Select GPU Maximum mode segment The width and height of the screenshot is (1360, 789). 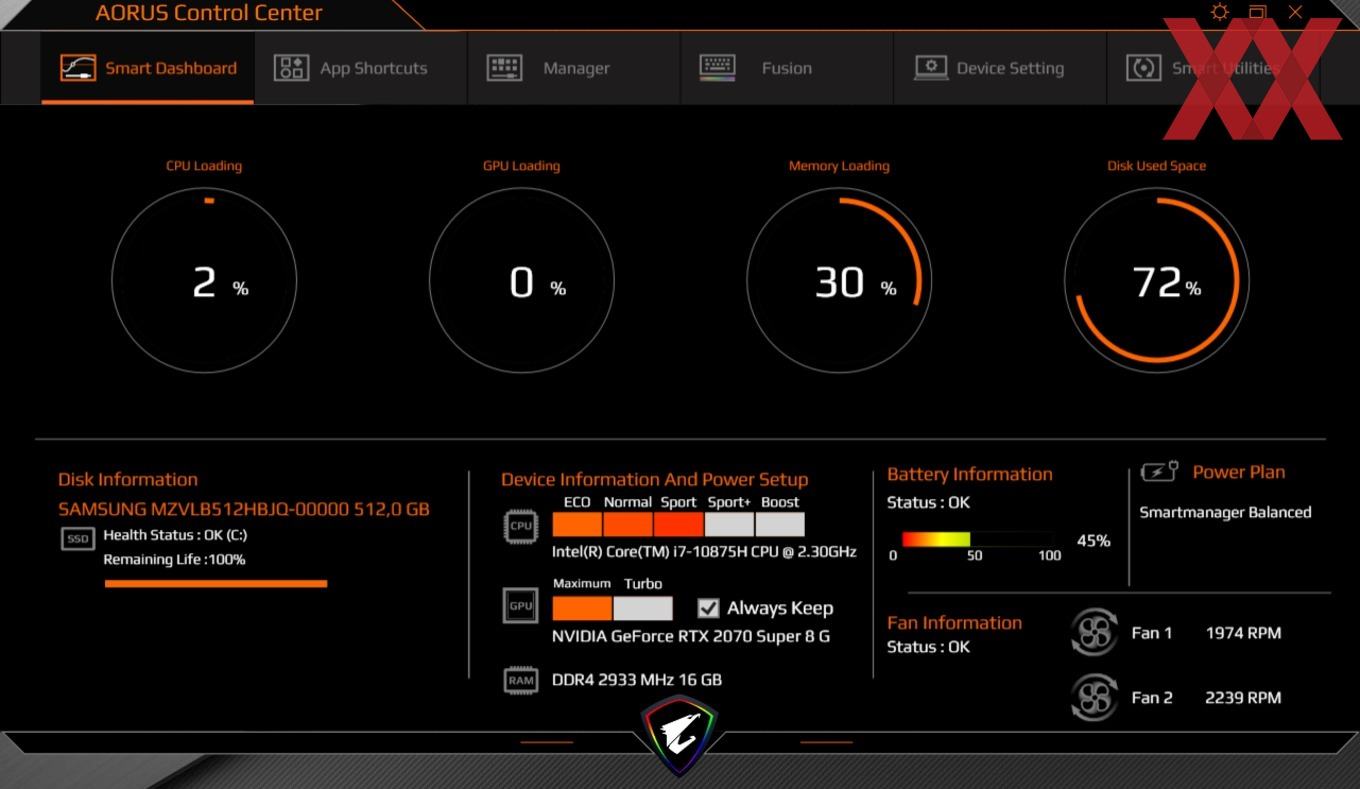pyautogui.click(x=582, y=608)
